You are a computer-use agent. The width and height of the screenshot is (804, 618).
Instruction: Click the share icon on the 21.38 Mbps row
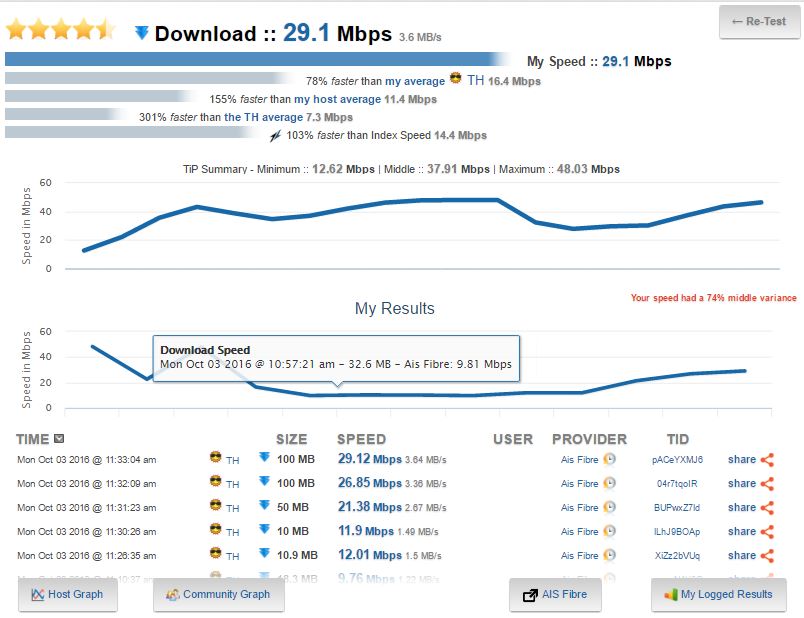tap(767, 508)
